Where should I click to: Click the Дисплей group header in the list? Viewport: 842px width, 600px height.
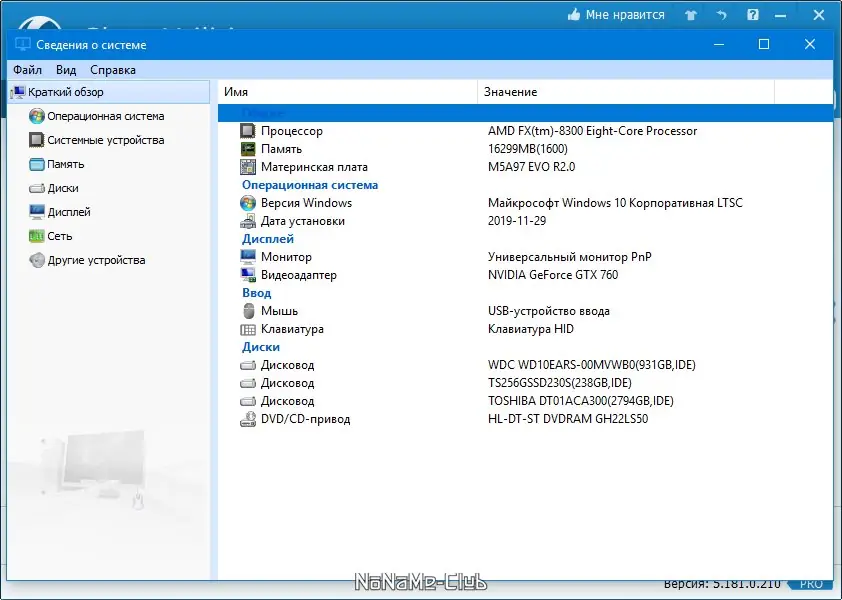(x=268, y=239)
